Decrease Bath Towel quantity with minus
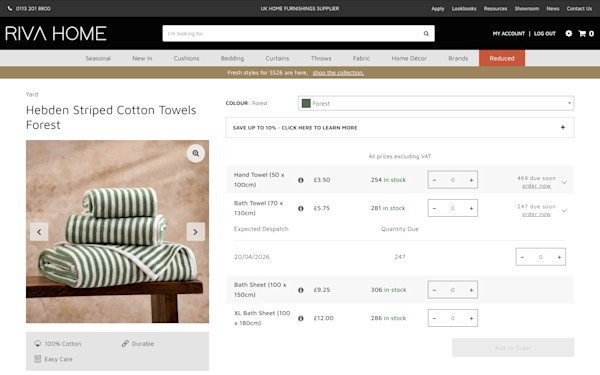The image size is (600, 375). pyautogui.click(x=434, y=208)
